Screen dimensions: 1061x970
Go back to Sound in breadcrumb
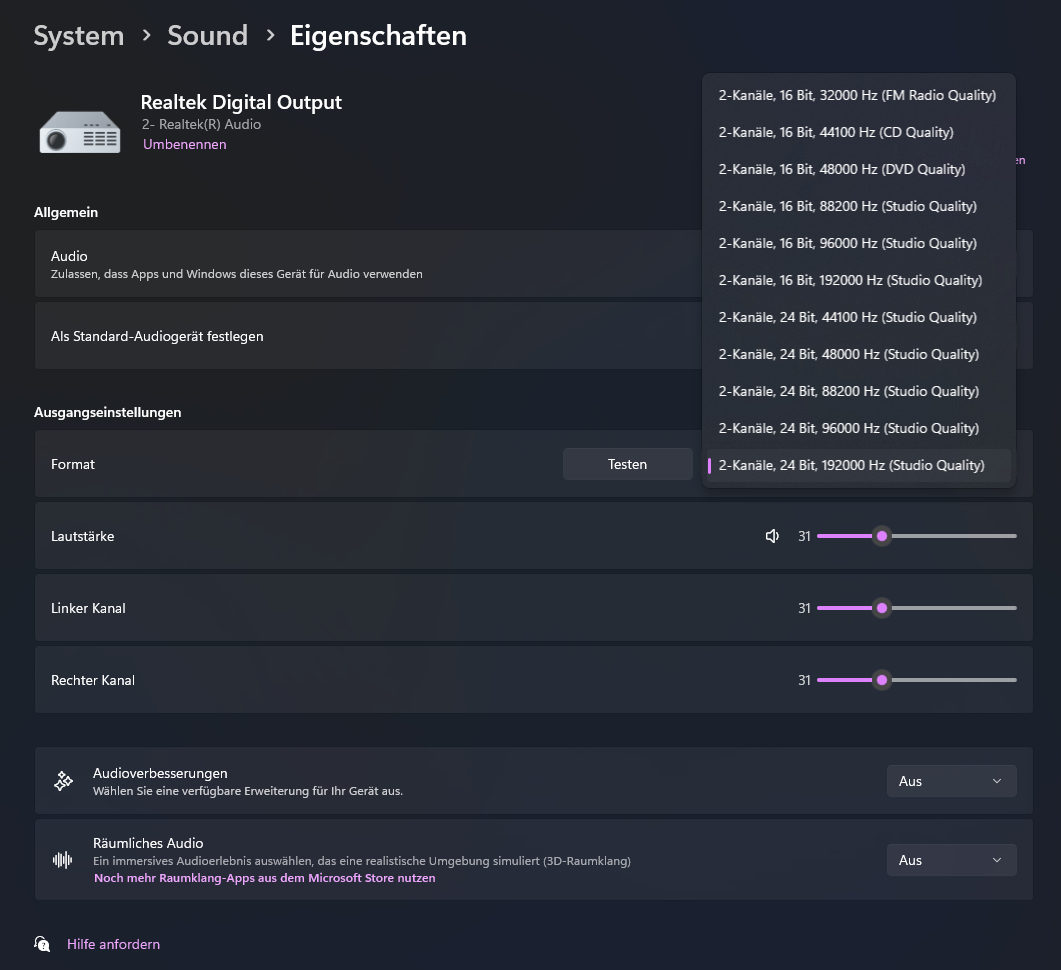point(207,36)
